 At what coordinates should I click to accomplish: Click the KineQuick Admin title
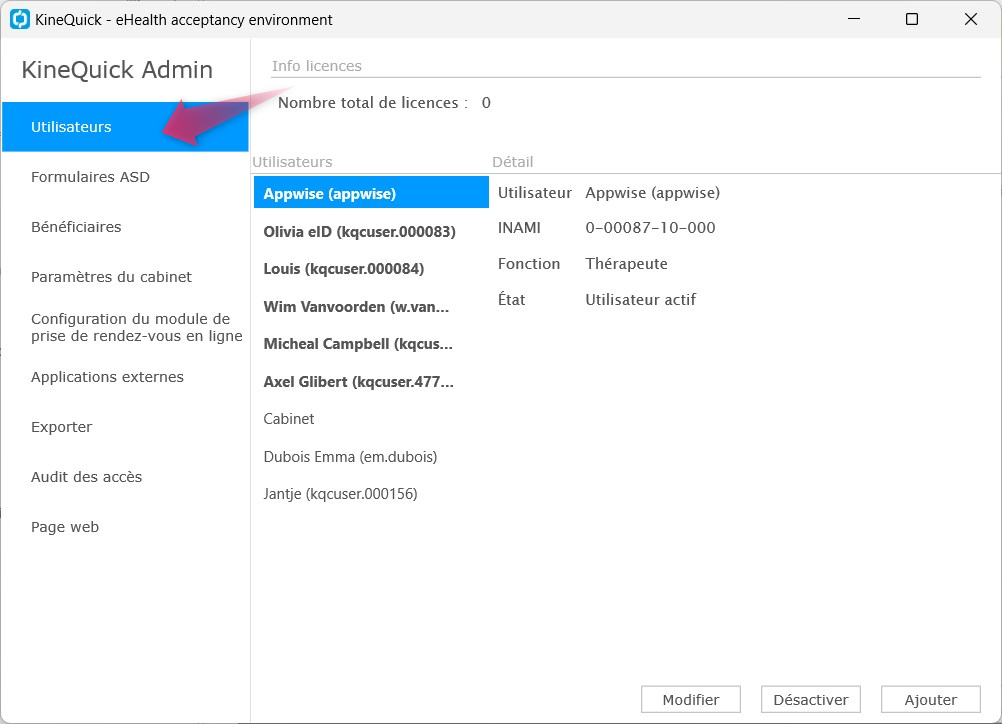[117, 69]
